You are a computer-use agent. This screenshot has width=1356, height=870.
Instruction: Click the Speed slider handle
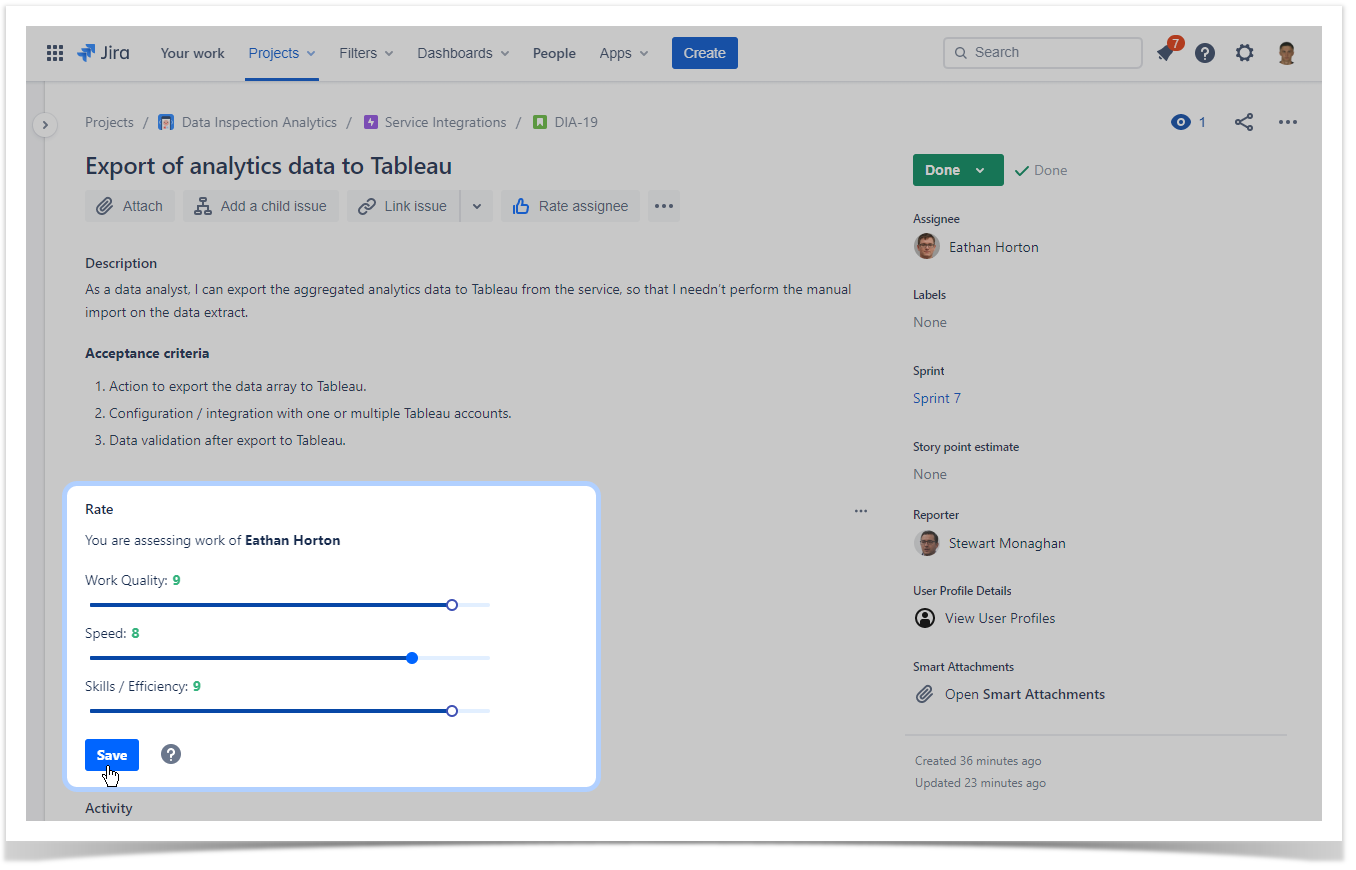(x=412, y=658)
